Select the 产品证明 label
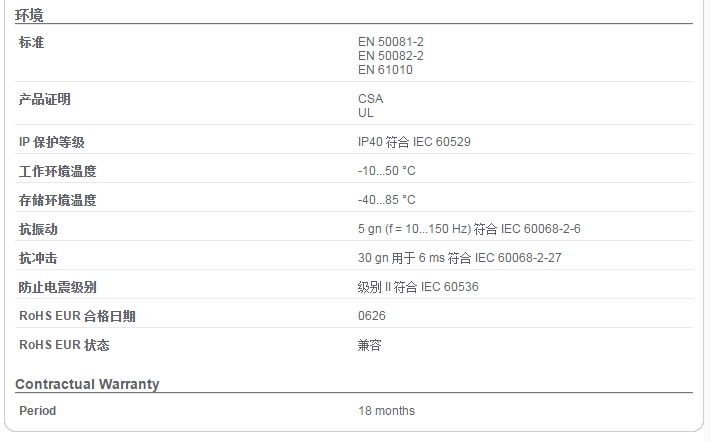711x442 pixels. point(44,99)
